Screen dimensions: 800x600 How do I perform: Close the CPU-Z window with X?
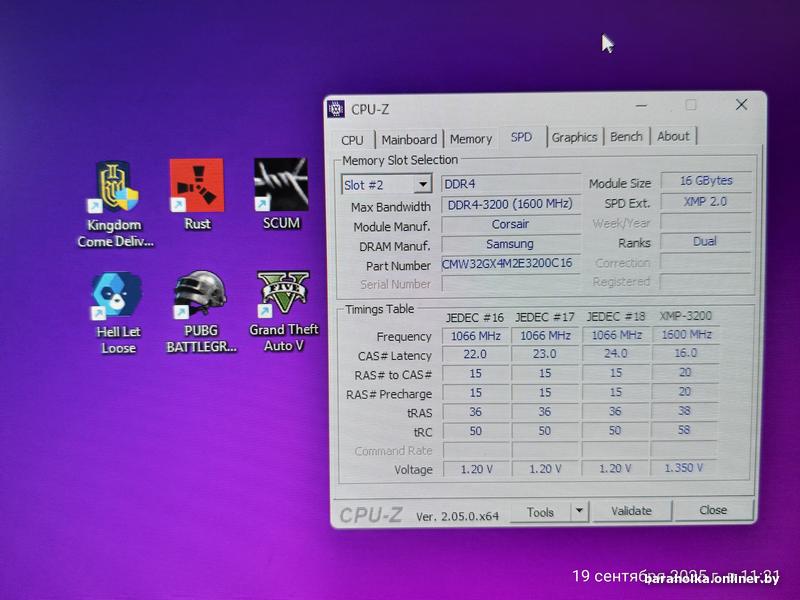(741, 105)
